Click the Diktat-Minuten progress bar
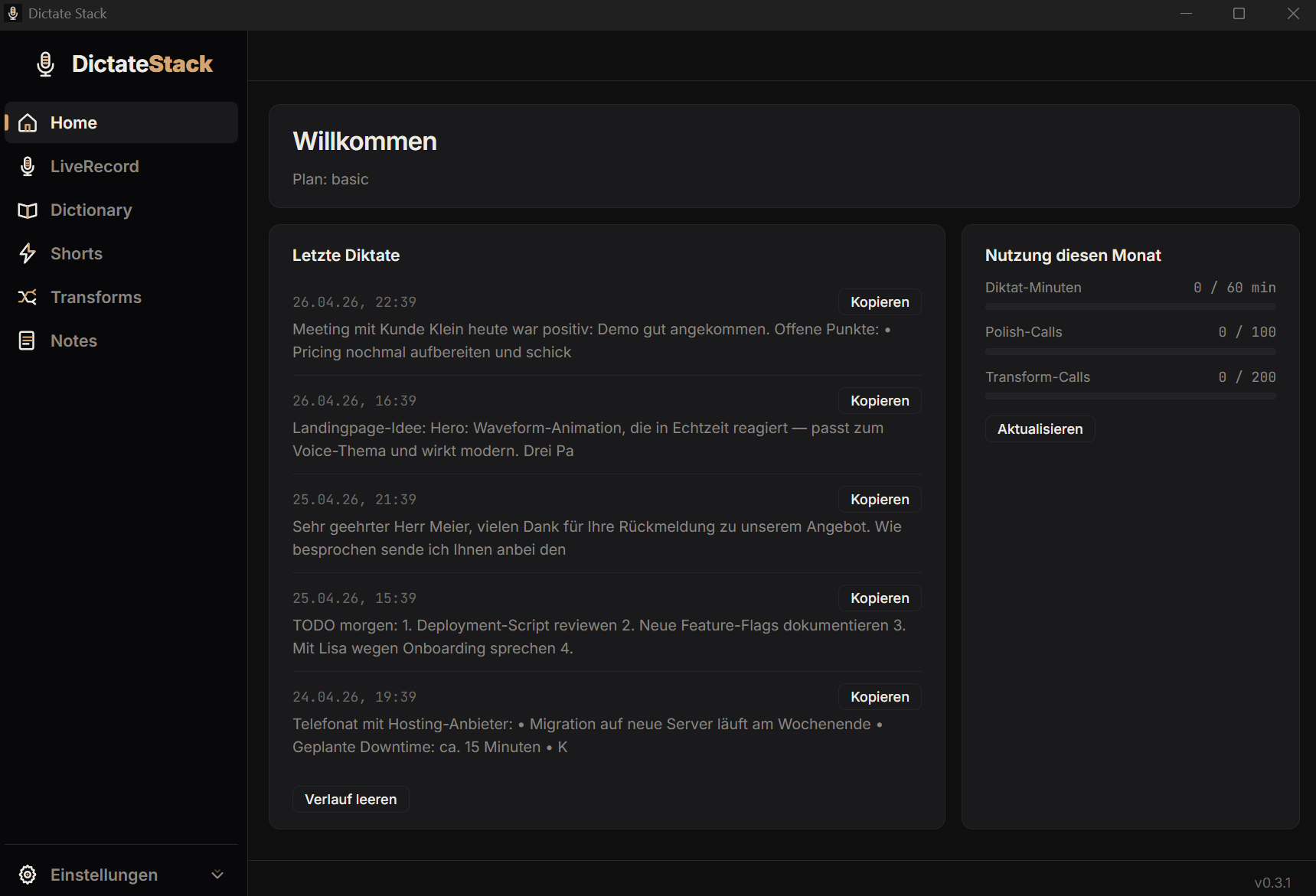 click(x=1130, y=307)
